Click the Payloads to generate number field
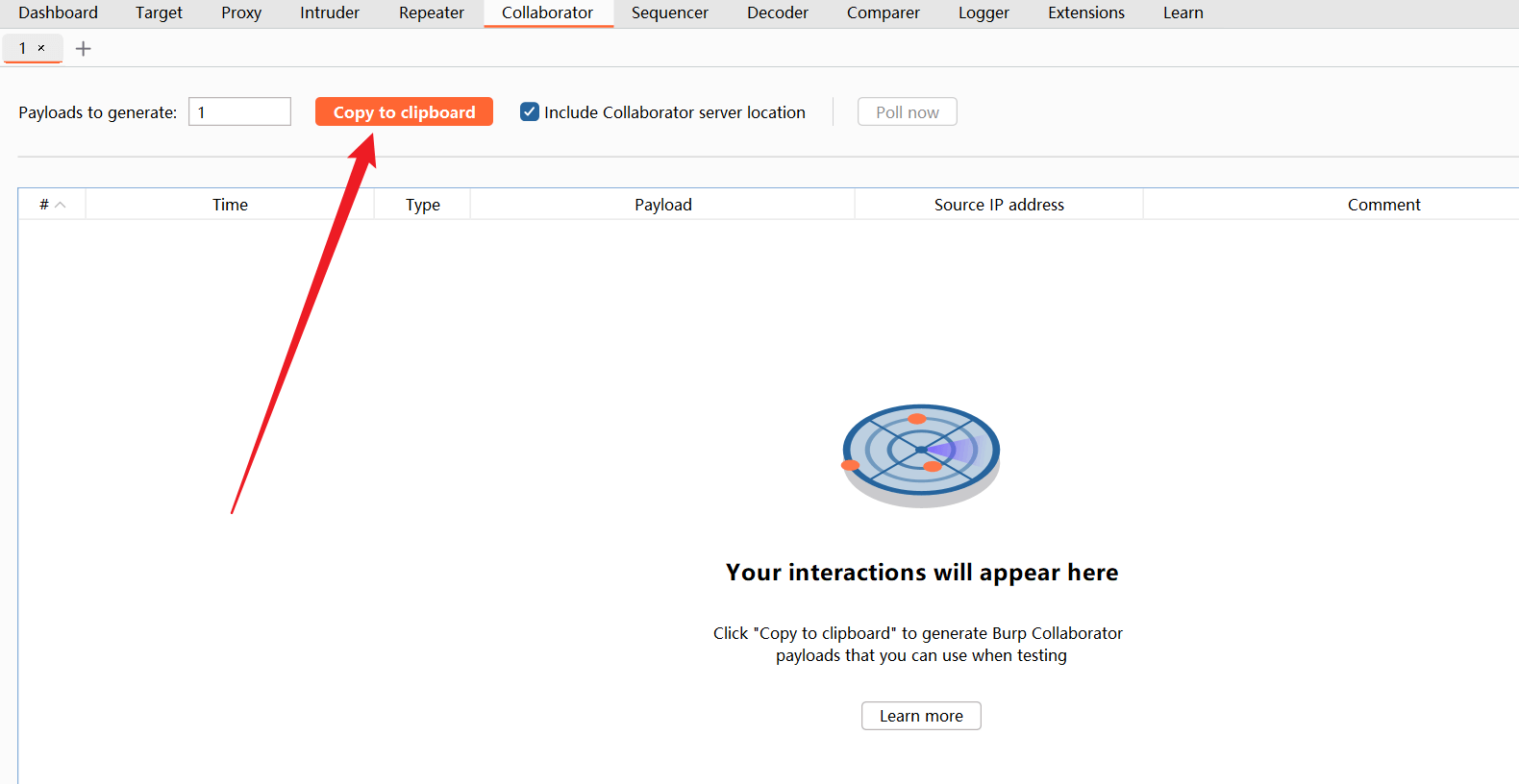Image resolution: width=1519 pixels, height=784 pixels. tap(239, 111)
